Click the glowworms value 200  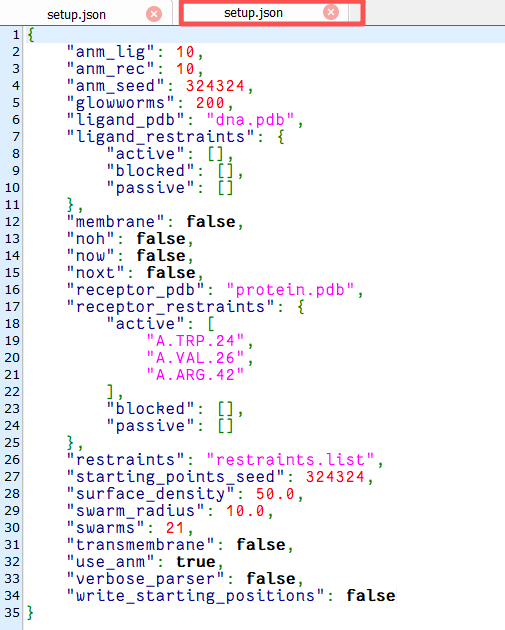pyautogui.click(x=210, y=103)
